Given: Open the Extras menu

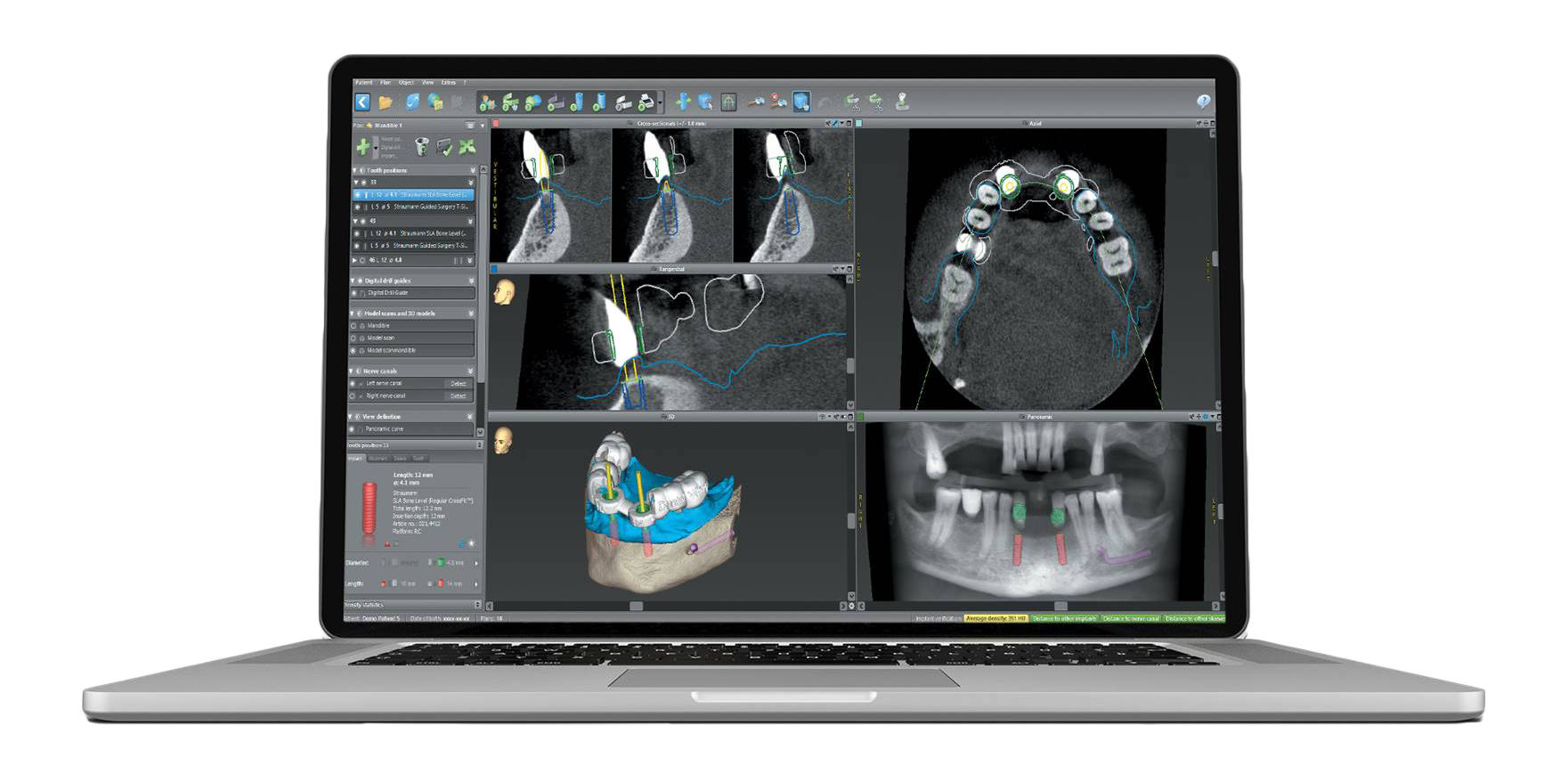Looking at the screenshot, I should (x=449, y=82).
